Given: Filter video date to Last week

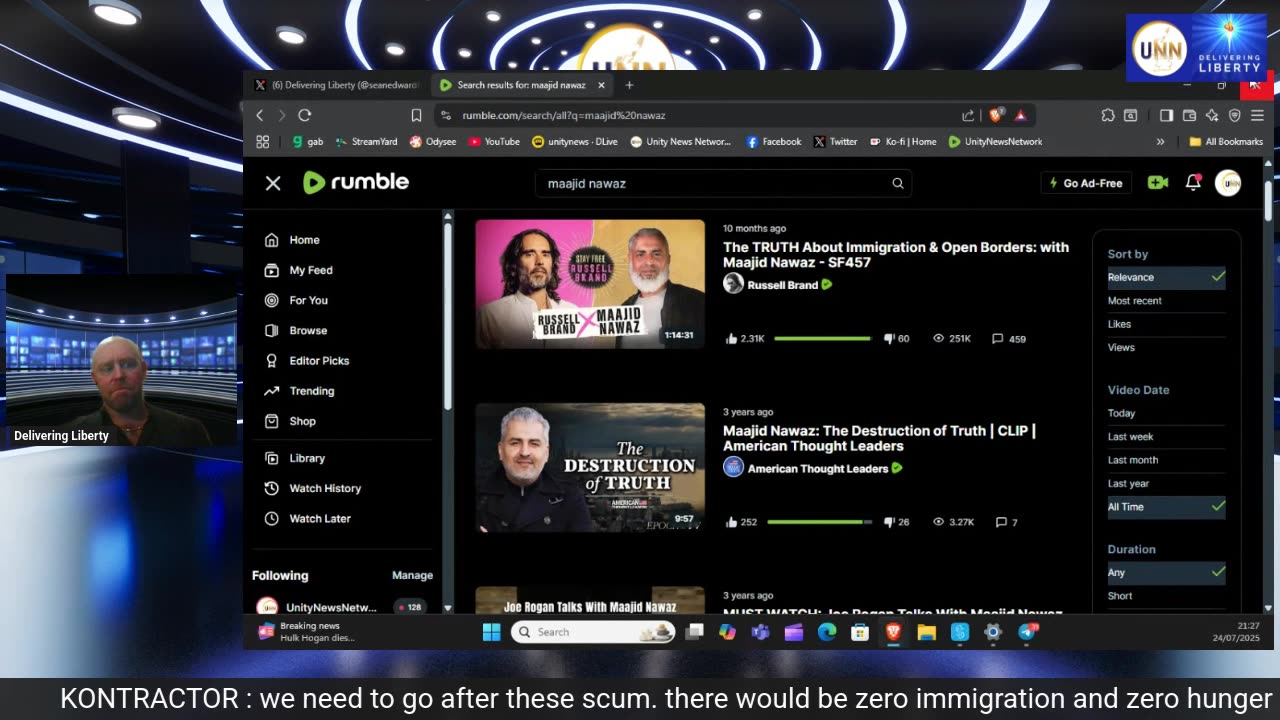Looking at the screenshot, I should [1130, 436].
